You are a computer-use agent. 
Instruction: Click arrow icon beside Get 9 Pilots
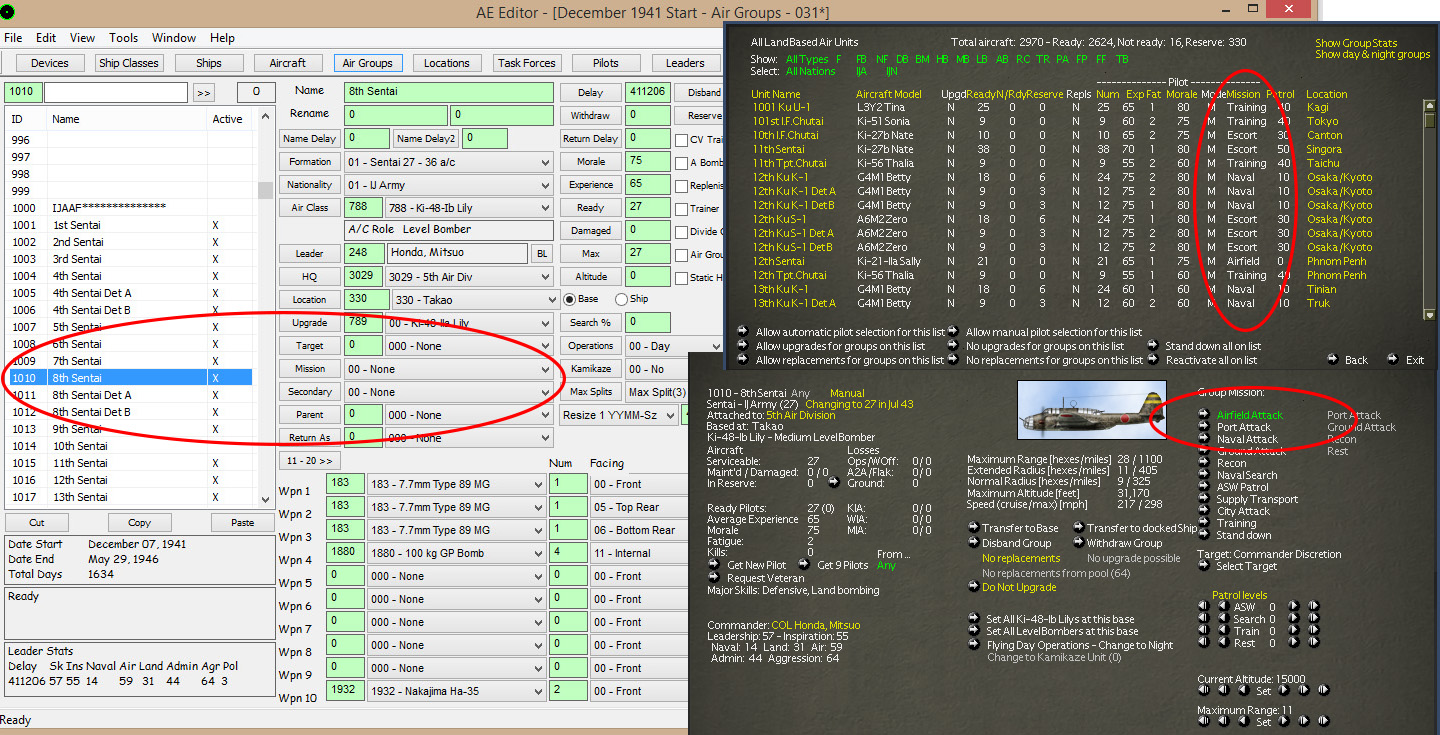click(804, 565)
